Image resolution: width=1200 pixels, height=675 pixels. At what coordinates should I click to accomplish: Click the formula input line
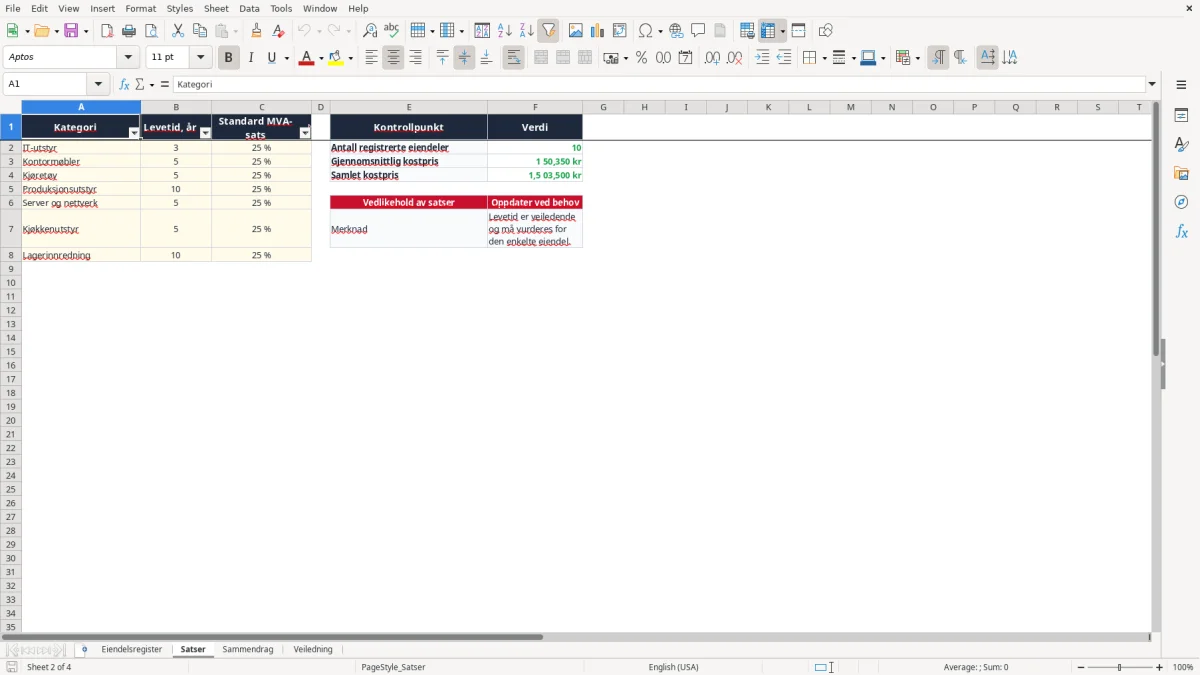click(659, 85)
